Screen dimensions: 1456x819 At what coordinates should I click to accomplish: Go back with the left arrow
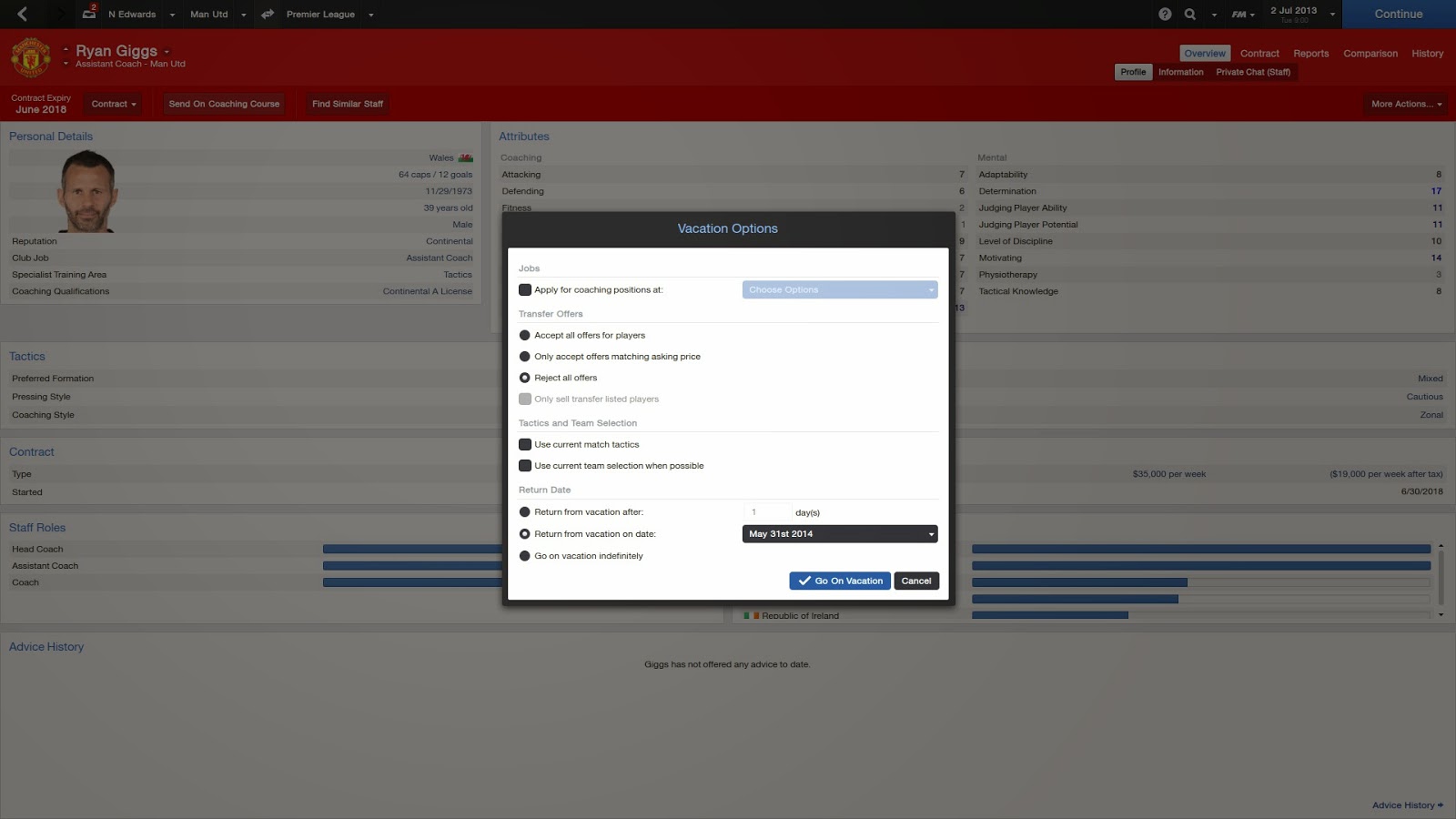pos(23,14)
